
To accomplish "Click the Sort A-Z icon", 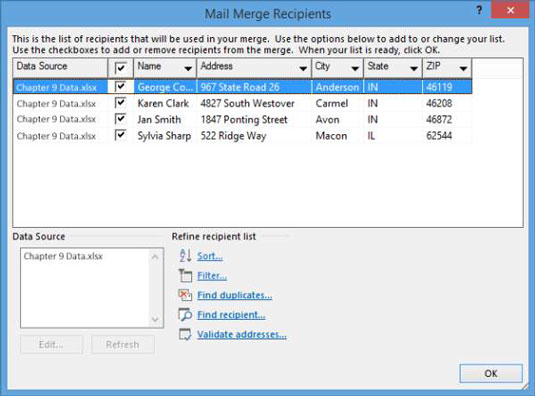I will pyautogui.click(x=185, y=255).
